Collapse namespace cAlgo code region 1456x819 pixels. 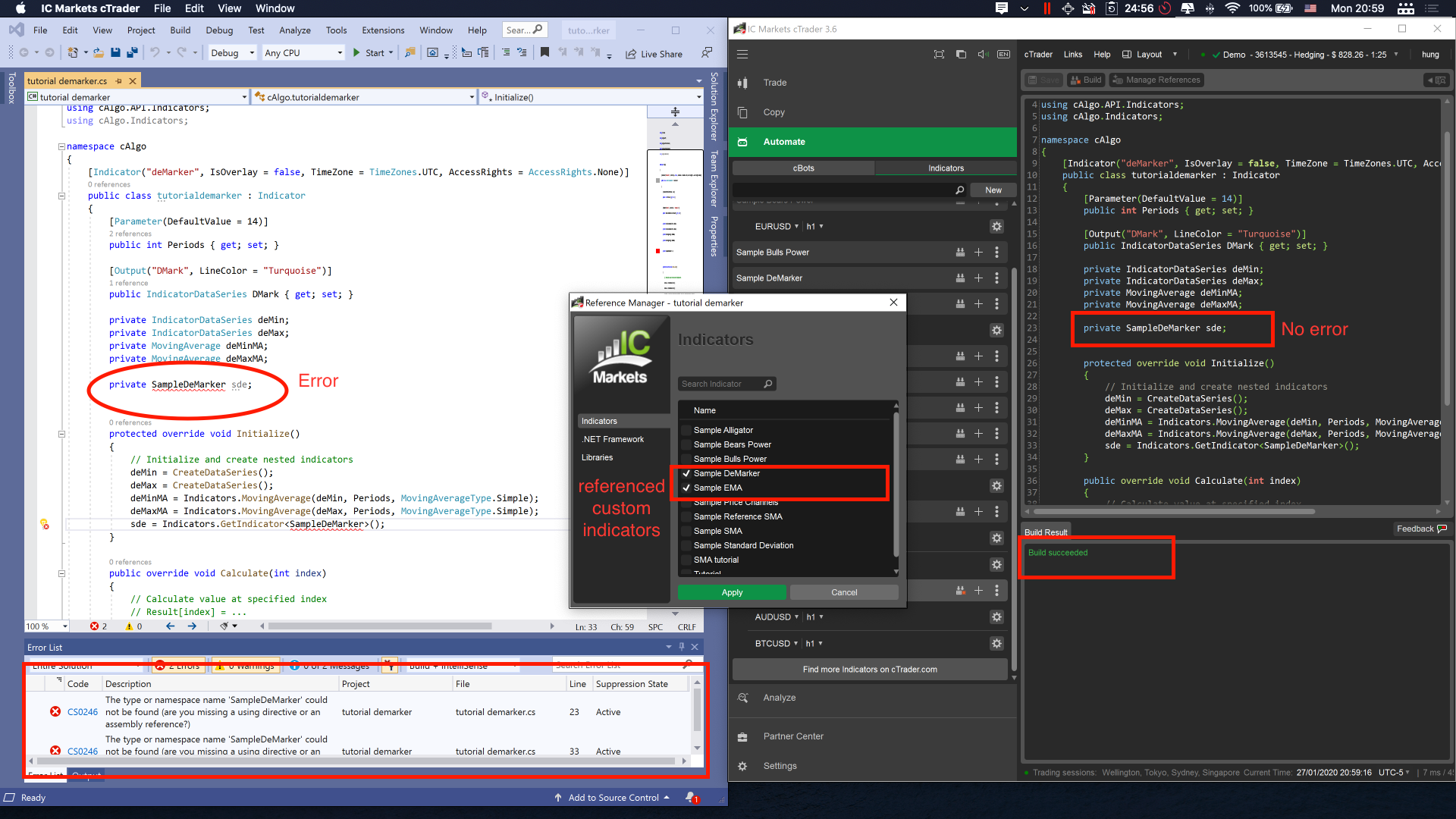(61, 146)
